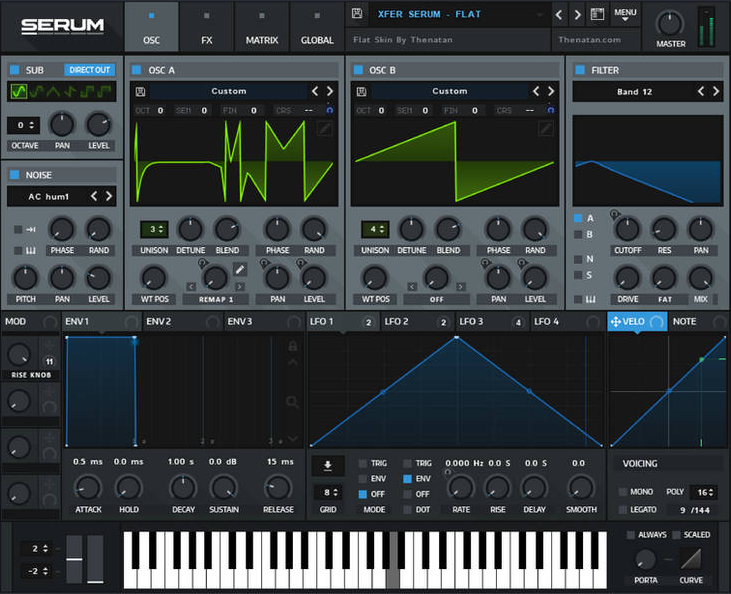Screen dimensions: 731x594
Task: Select the triangle wave sub oscillator shape
Action: pos(53,91)
